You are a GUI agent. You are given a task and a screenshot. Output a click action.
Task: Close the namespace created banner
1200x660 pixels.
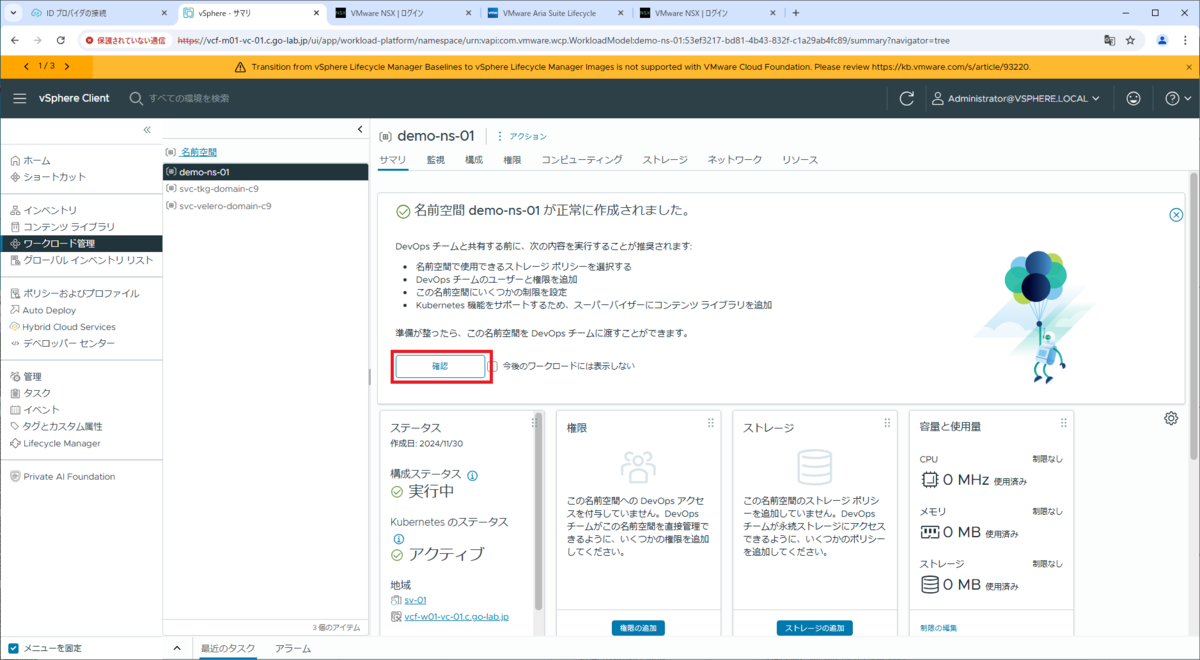pyautogui.click(x=1176, y=215)
